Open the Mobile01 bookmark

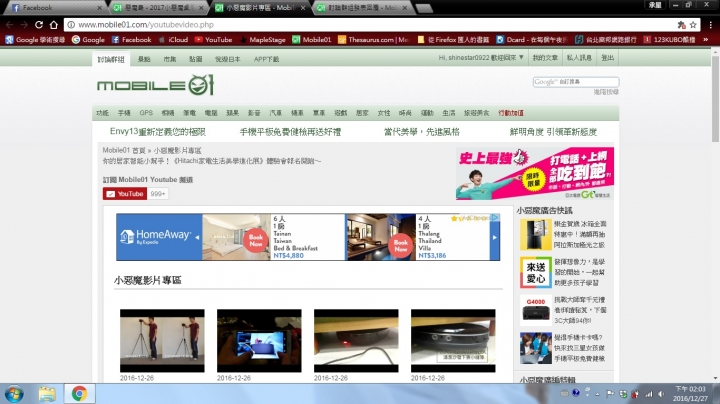click(312, 39)
